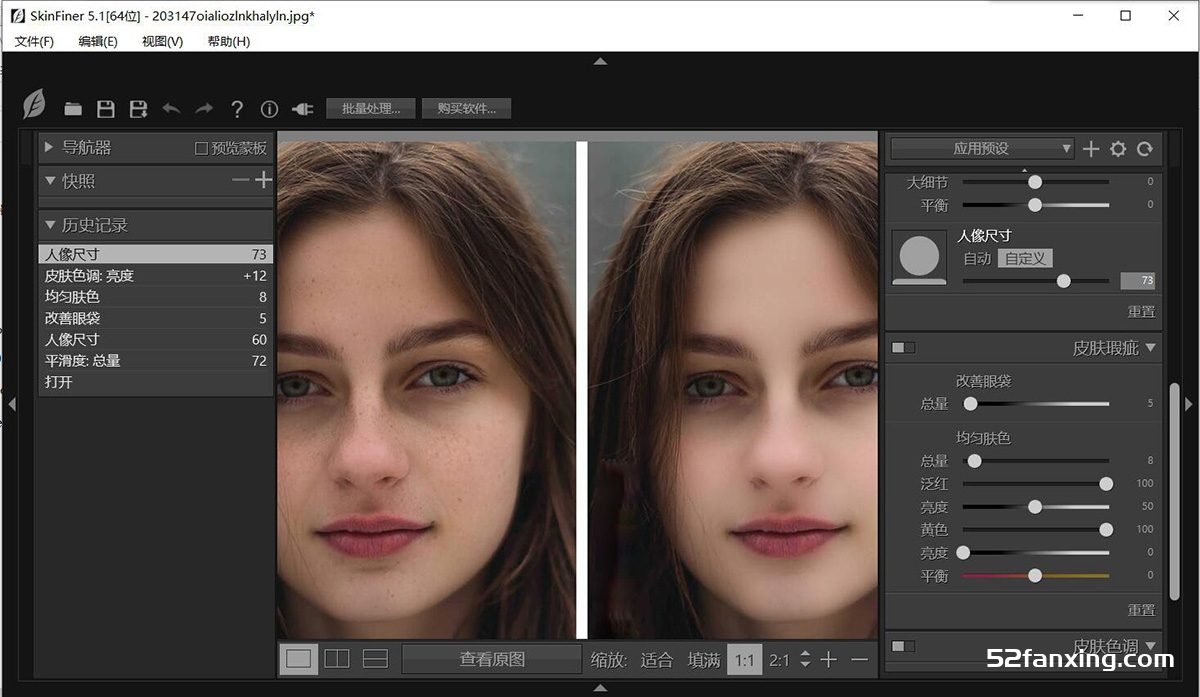The width and height of the screenshot is (1200, 697).
Task: Set zoom to 2:1
Action: click(779, 660)
